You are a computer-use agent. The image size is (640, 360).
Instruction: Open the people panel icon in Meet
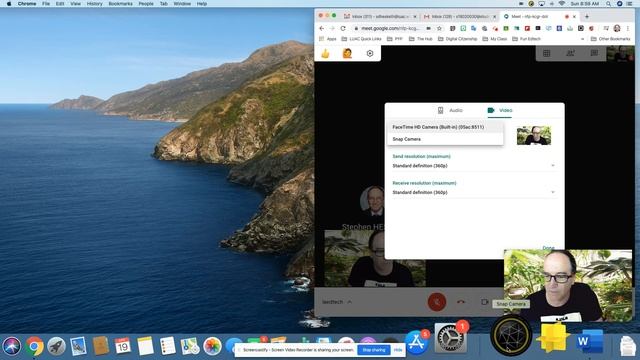(x=570, y=53)
